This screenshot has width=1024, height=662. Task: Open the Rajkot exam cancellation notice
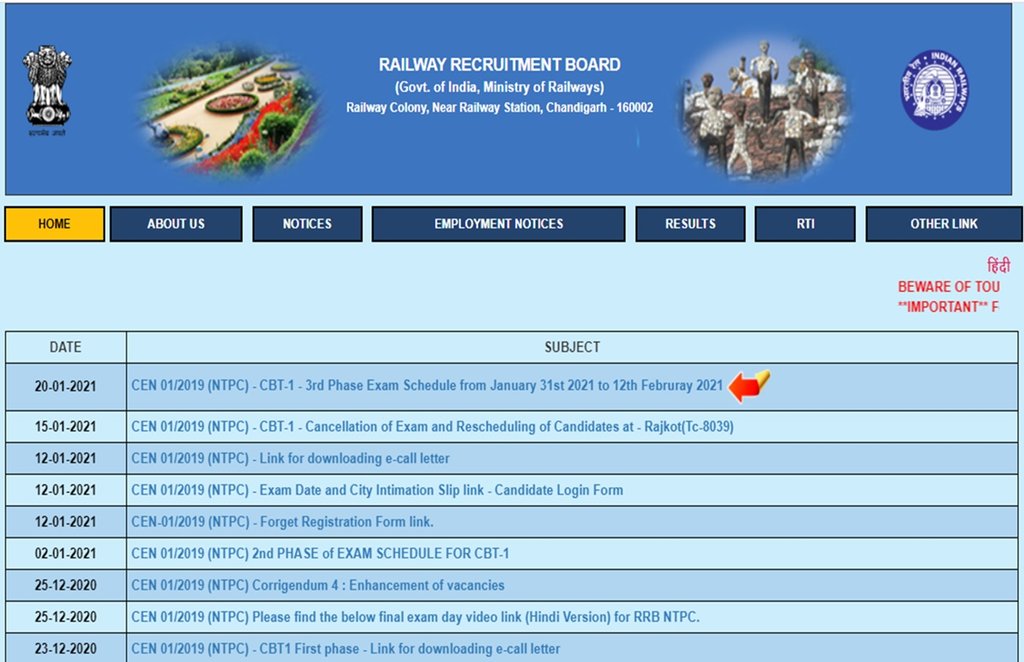coord(432,426)
